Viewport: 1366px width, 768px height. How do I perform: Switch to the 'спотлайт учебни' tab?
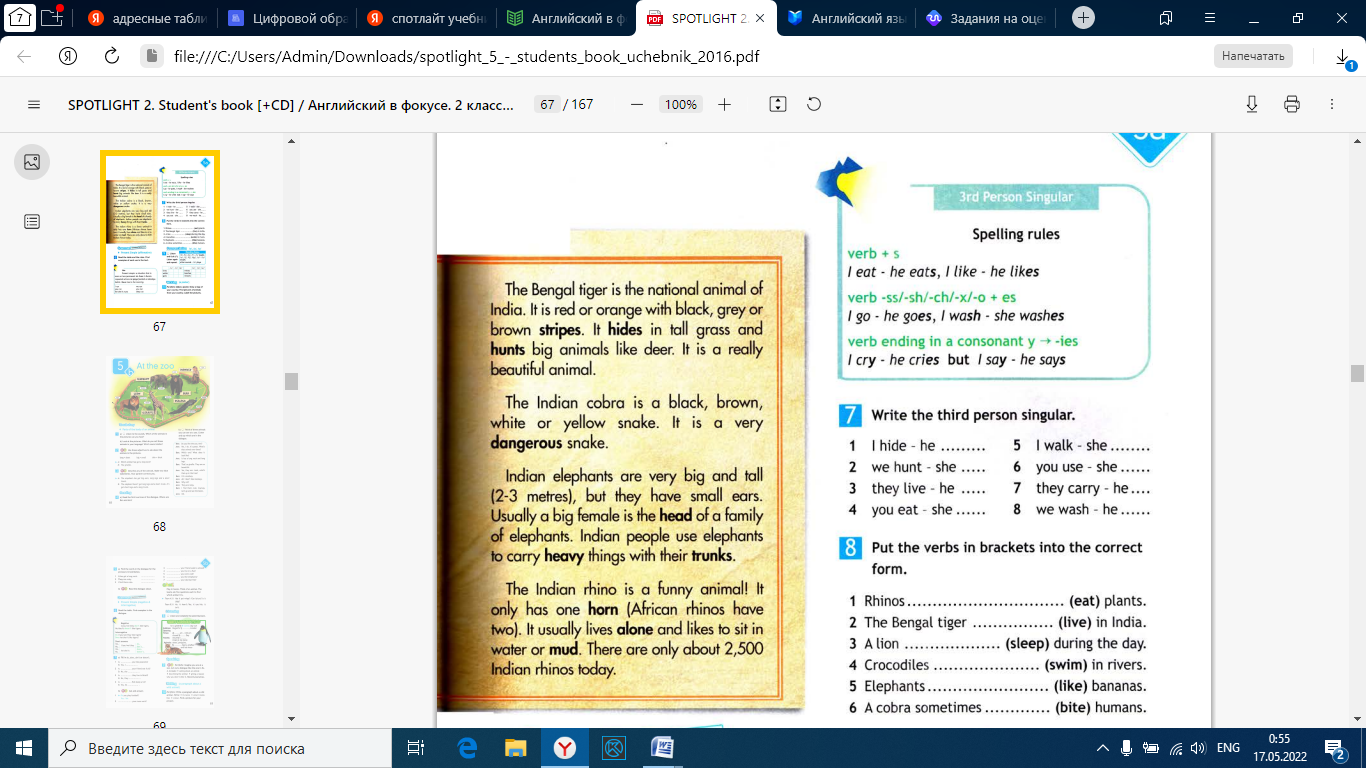(425, 18)
